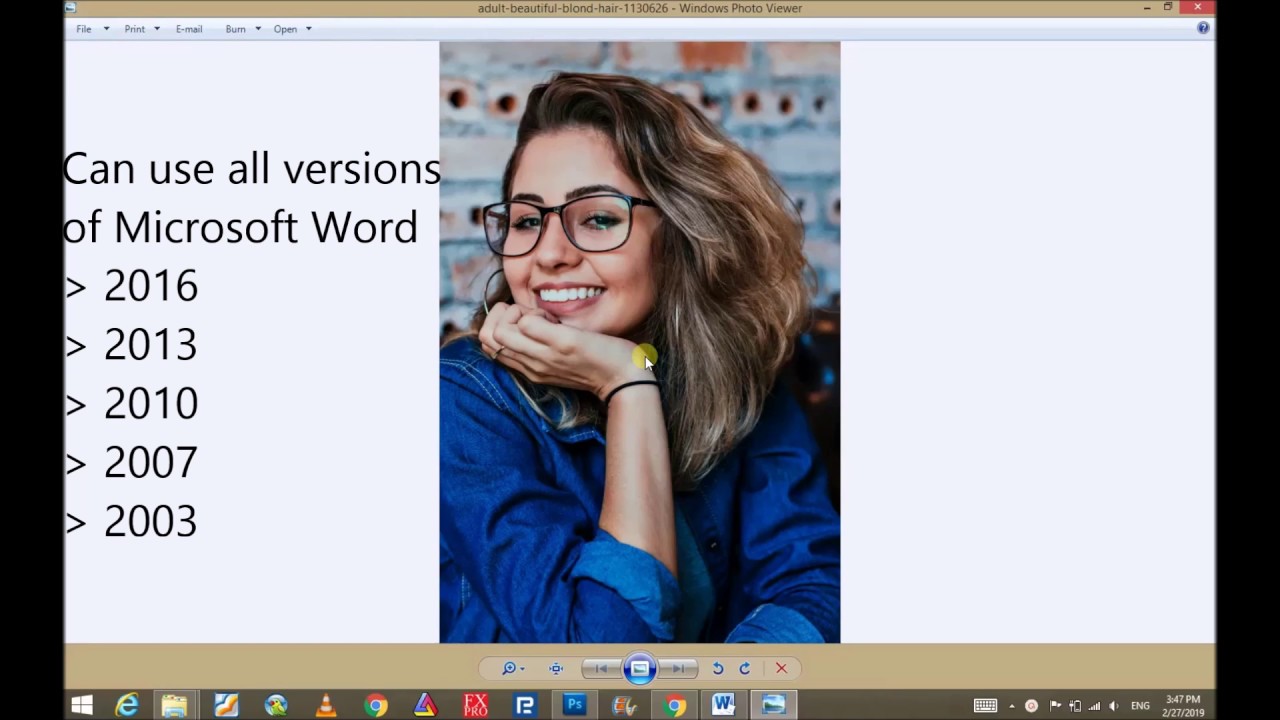Open the zoom magnifier control
The image size is (1280, 720).
point(513,668)
